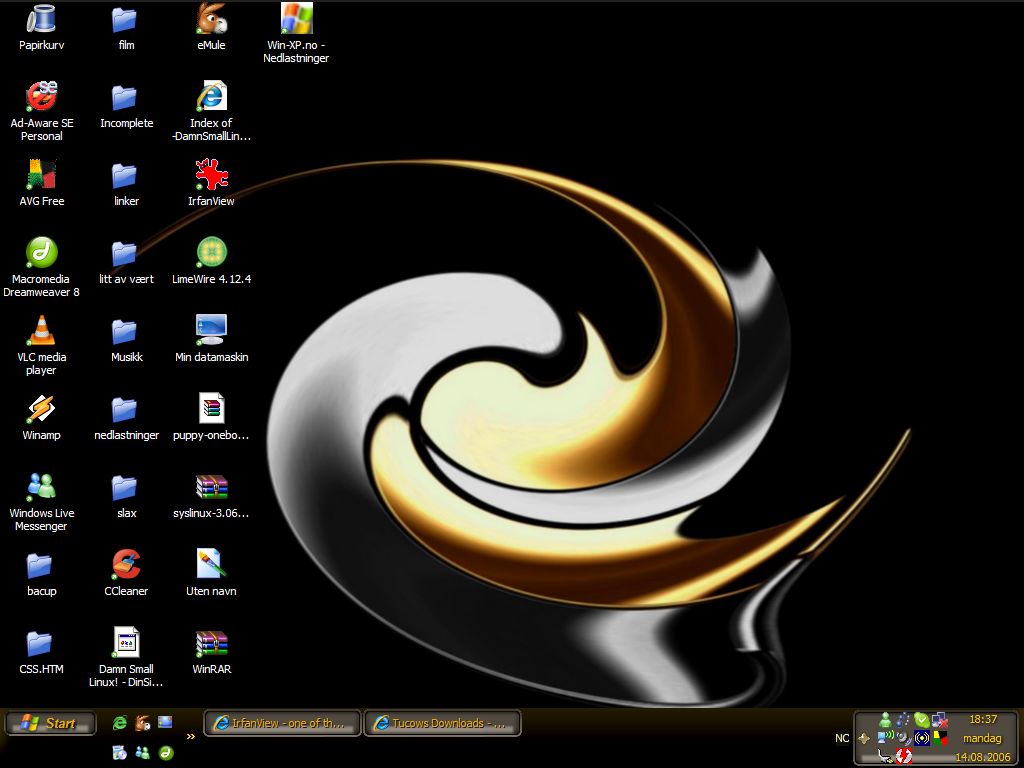Screen dimensions: 1024x768
Task: Select the bacup folder
Action: 41,573
